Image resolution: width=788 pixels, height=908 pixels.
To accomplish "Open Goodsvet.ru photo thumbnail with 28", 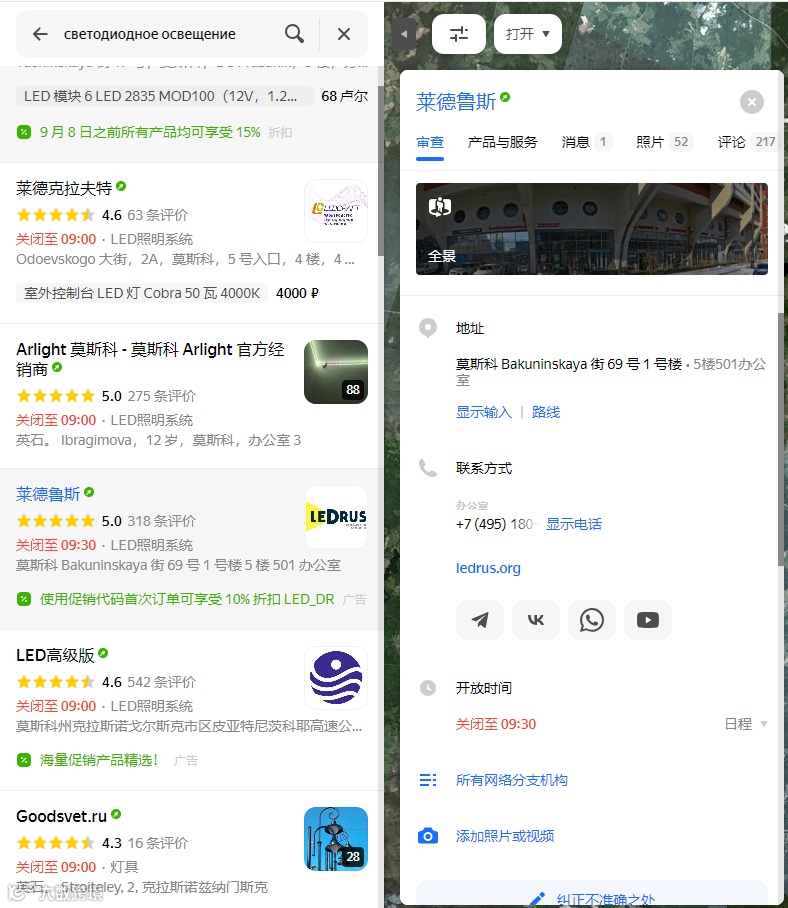I will click(336, 839).
